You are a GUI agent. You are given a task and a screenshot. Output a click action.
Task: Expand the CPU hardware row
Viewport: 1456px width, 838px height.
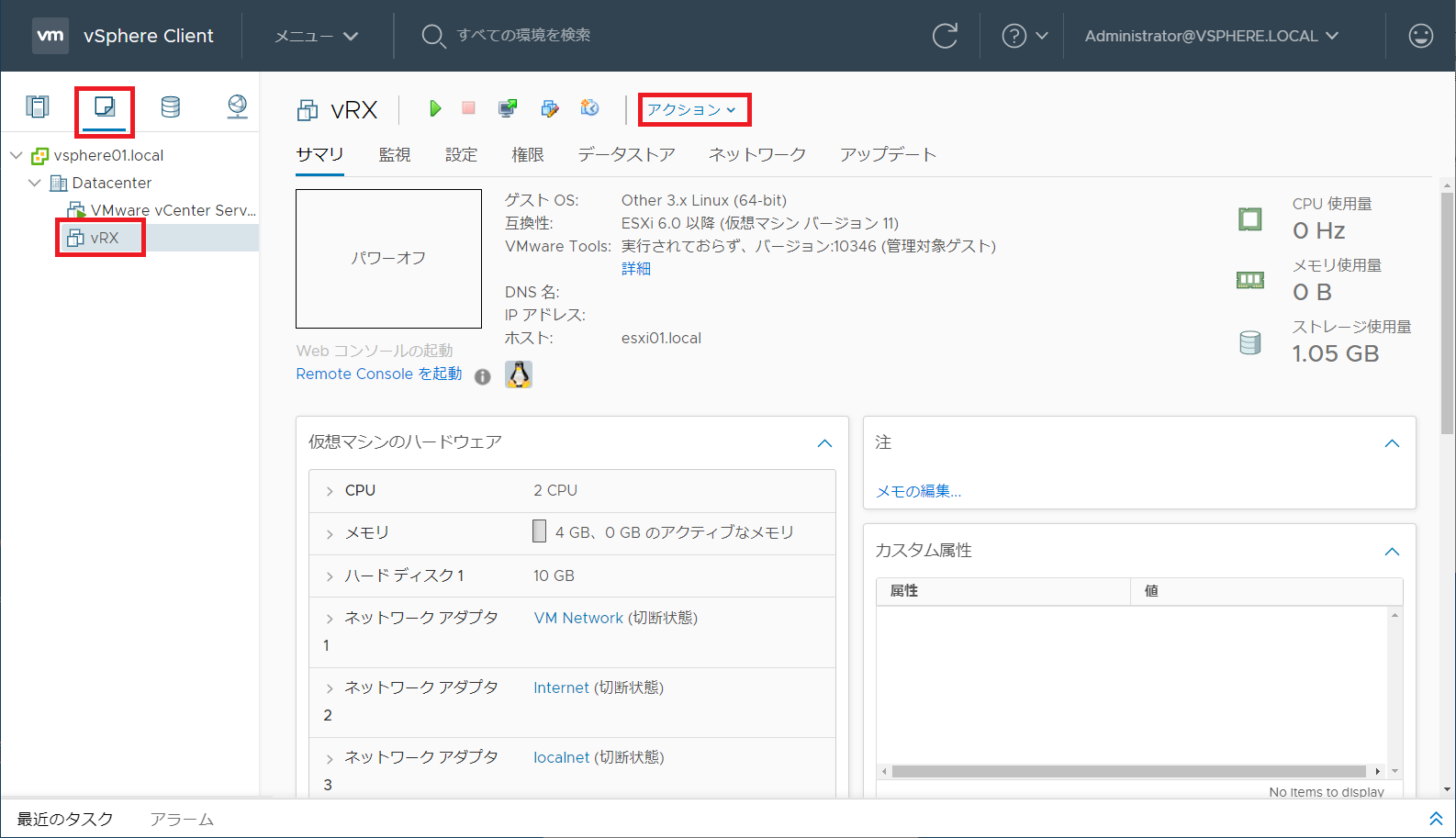click(330, 491)
